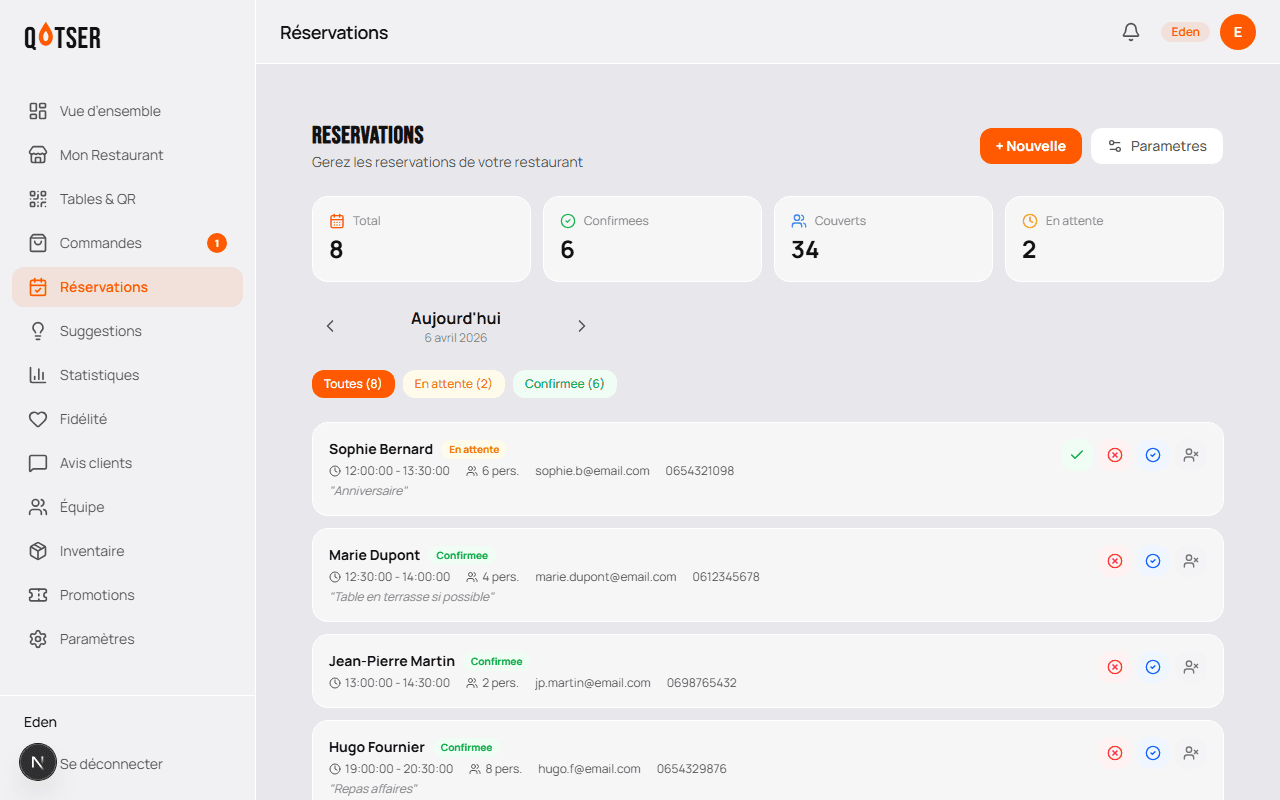
Task: Mark Sophie Bernard as no-show
Action: 1191,455
